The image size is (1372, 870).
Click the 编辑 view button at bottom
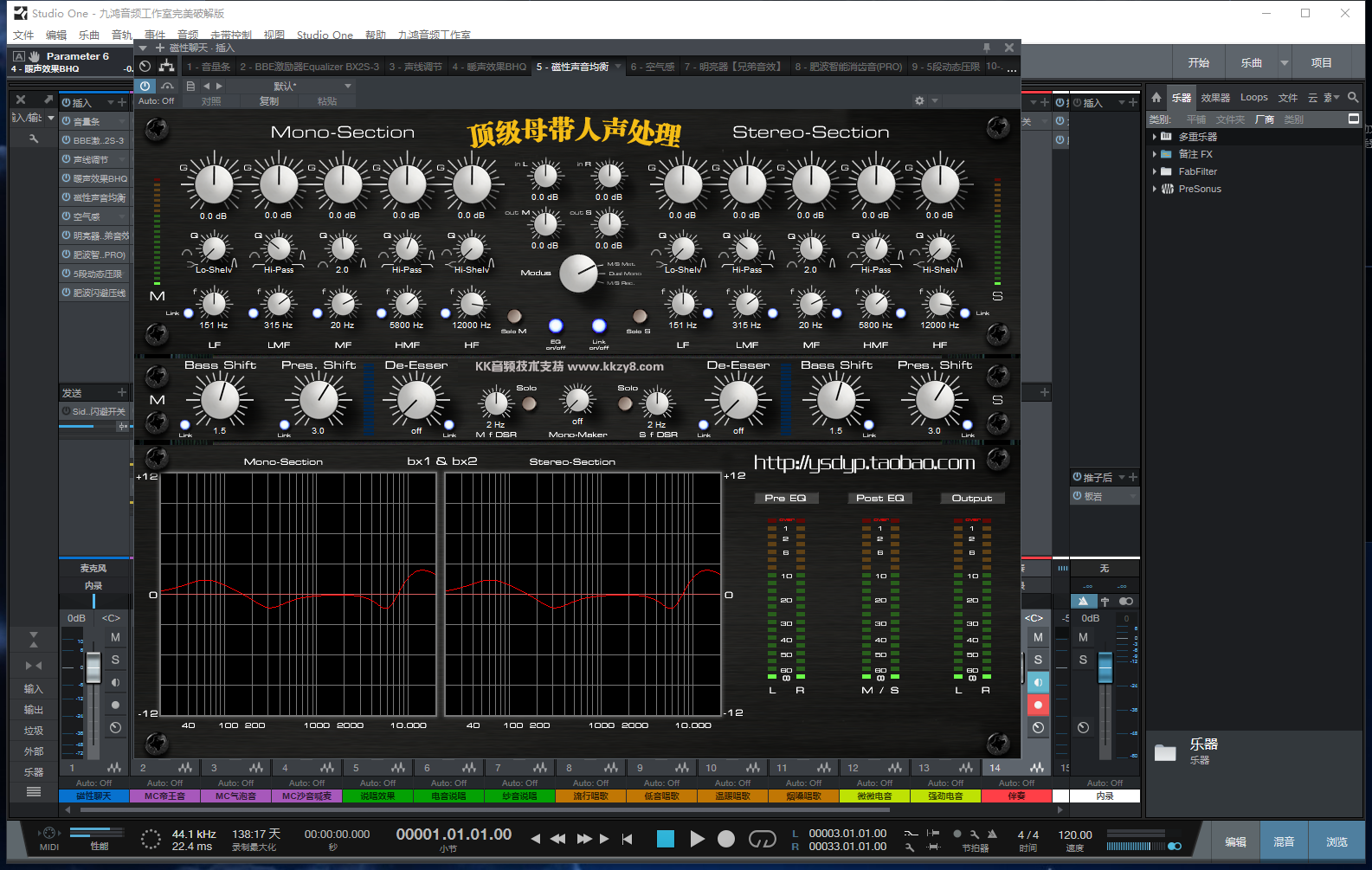(x=1235, y=841)
